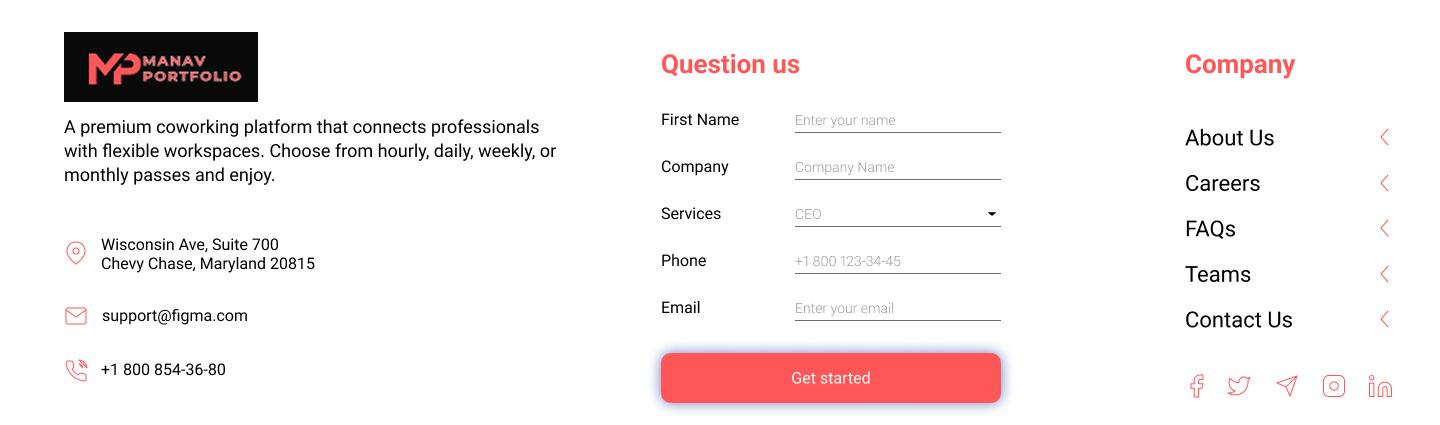Image resolution: width=1440 pixels, height=425 pixels.
Task: Go to Contact Us menu item
Action: pyautogui.click(x=1238, y=320)
